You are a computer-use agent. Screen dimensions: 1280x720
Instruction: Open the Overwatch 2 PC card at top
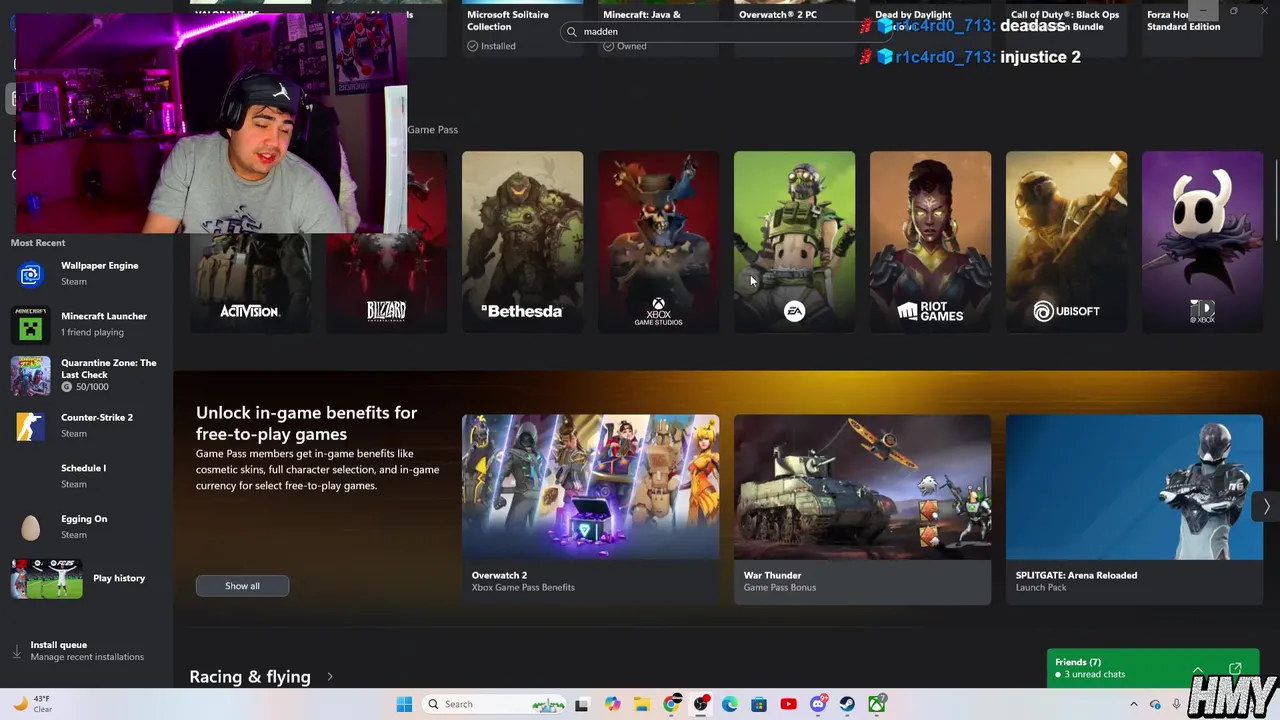coord(794,28)
